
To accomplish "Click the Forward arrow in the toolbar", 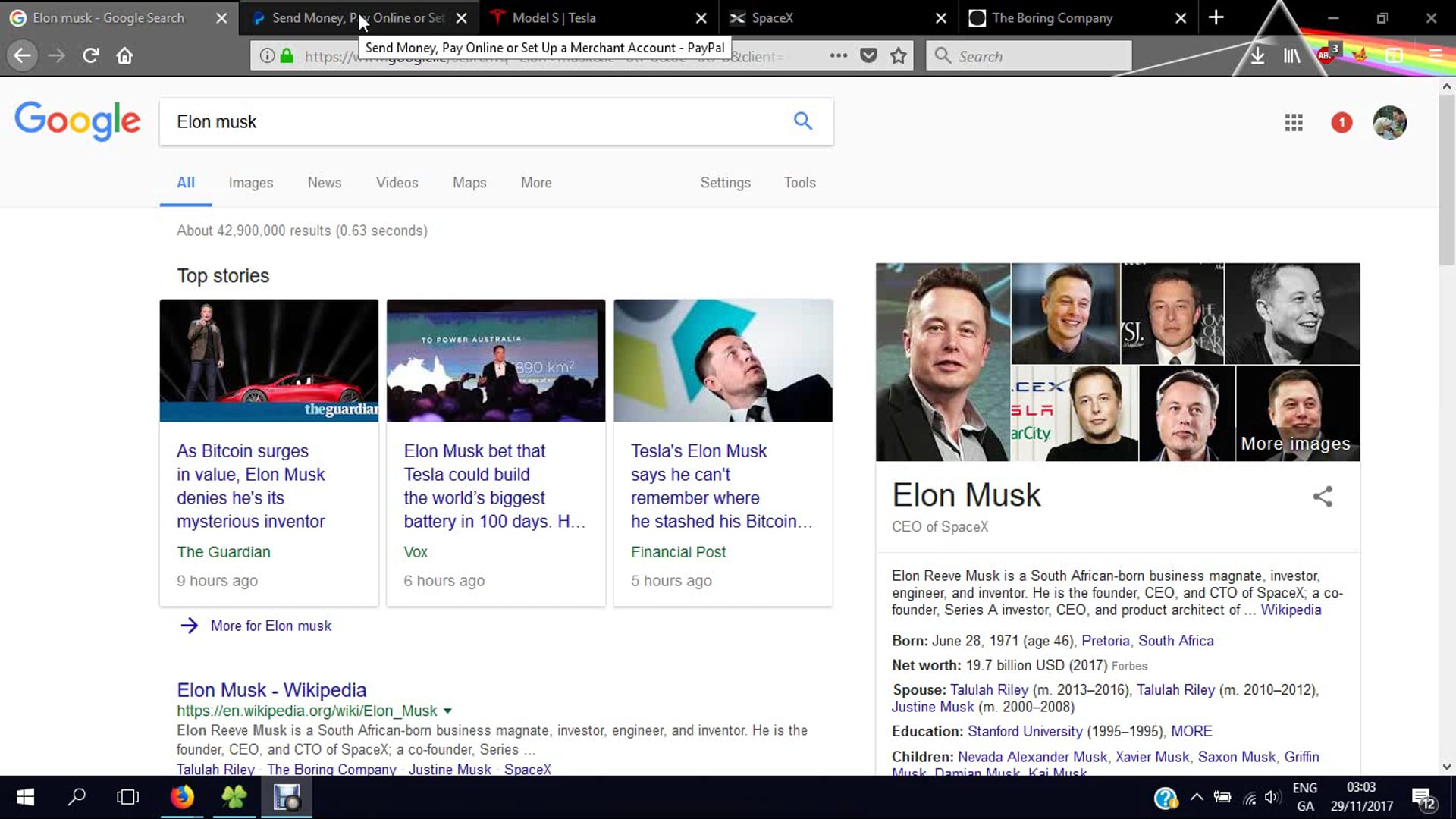I will point(57,55).
